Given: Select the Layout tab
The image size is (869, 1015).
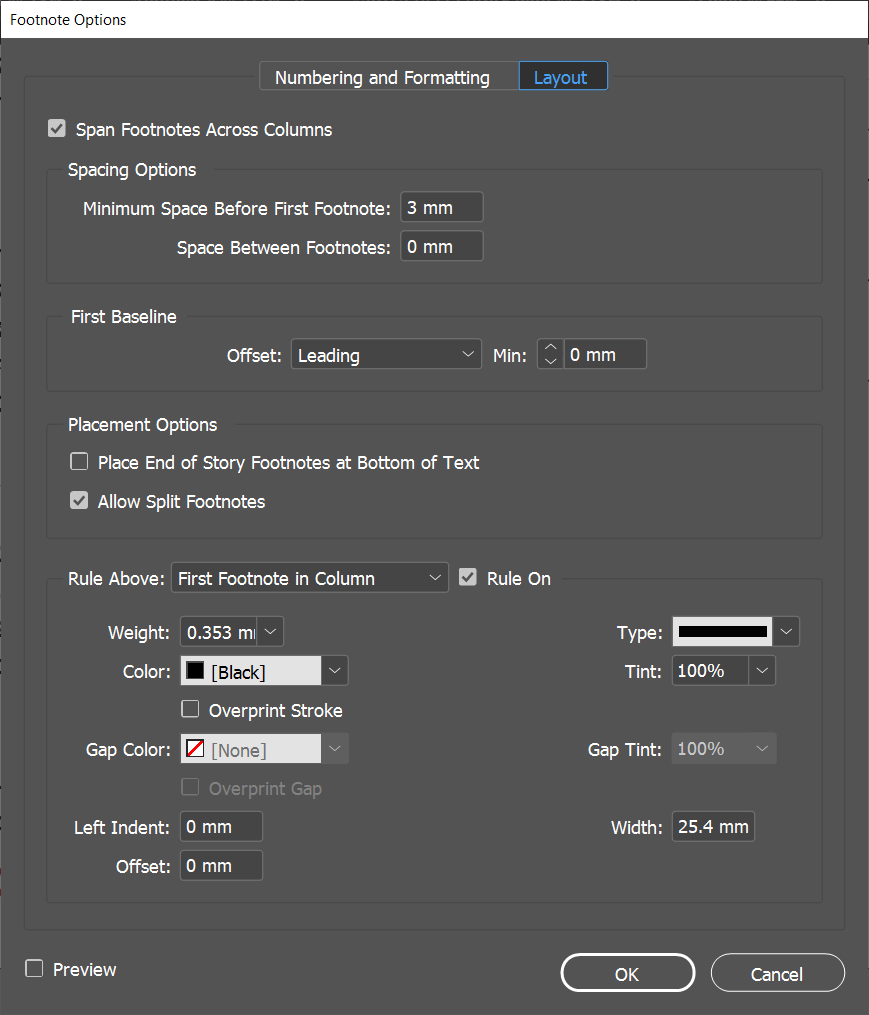Looking at the screenshot, I should (x=561, y=77).
